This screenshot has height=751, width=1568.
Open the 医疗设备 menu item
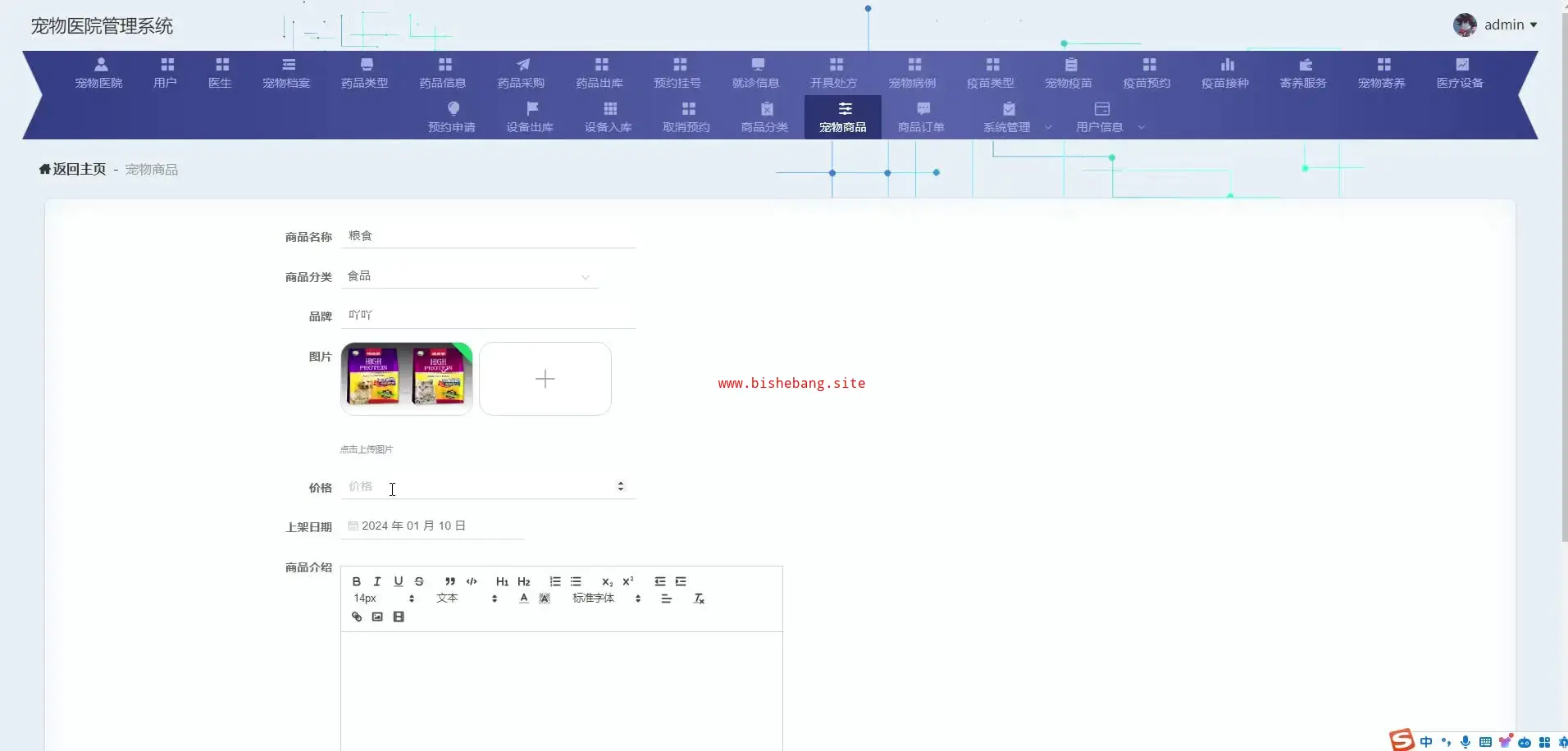[1460, 73]
